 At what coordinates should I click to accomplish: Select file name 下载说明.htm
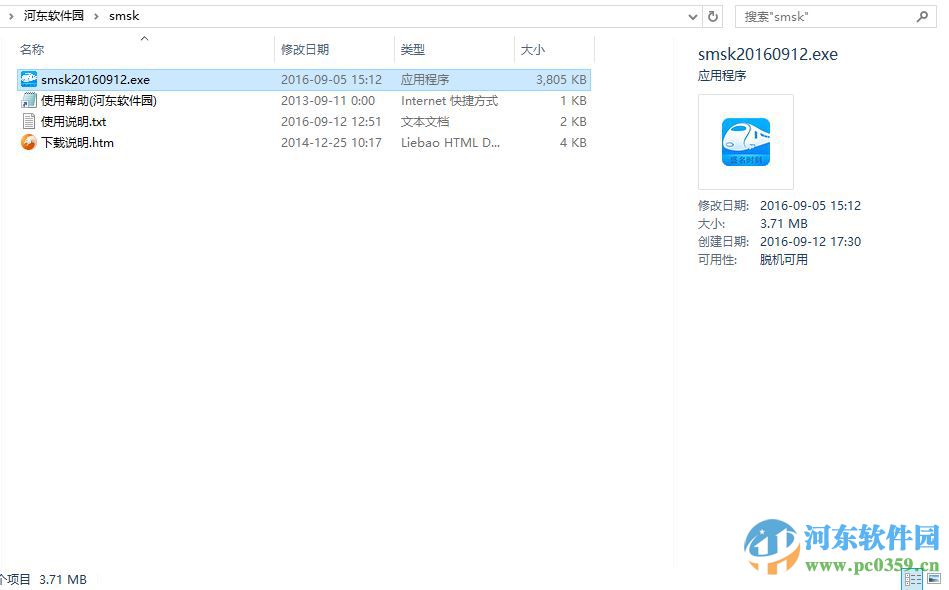77,143
